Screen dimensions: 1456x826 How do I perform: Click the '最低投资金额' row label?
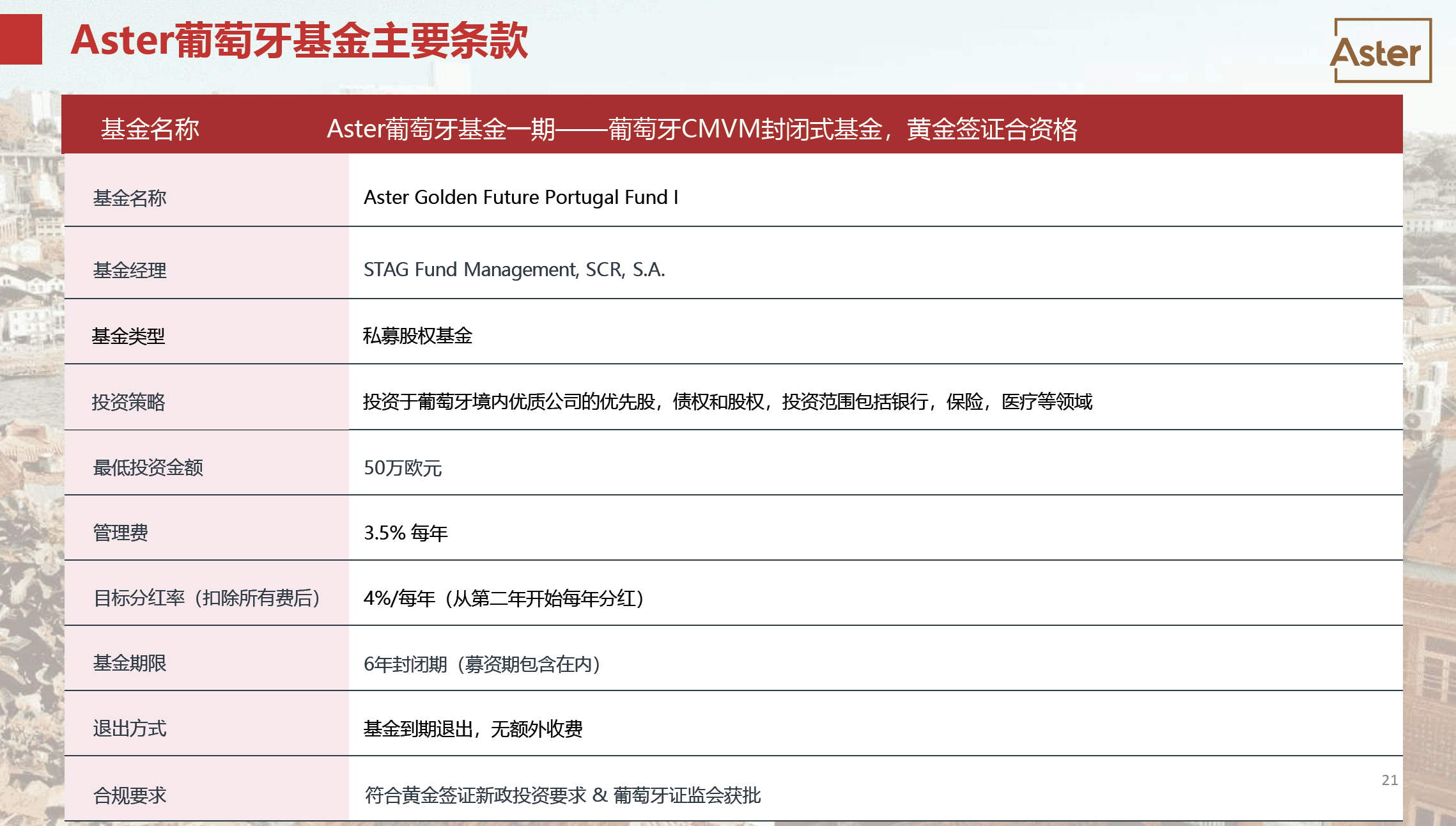click(148, 468)
